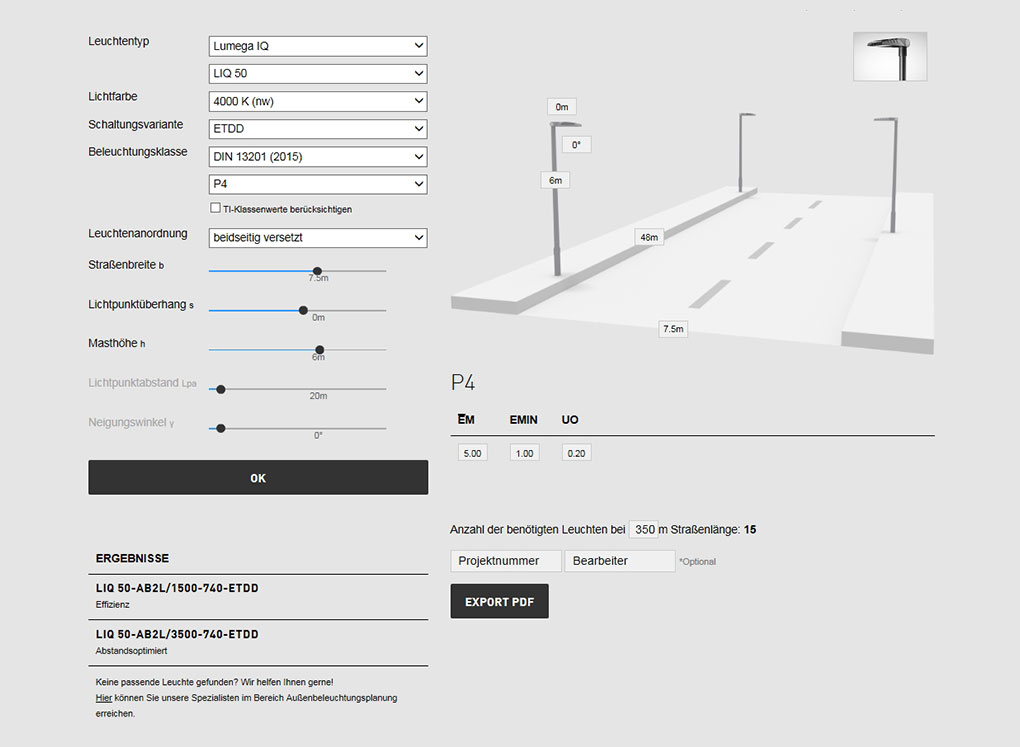
Task: Click the Projektnummer input field
Action: coord(506,561)
